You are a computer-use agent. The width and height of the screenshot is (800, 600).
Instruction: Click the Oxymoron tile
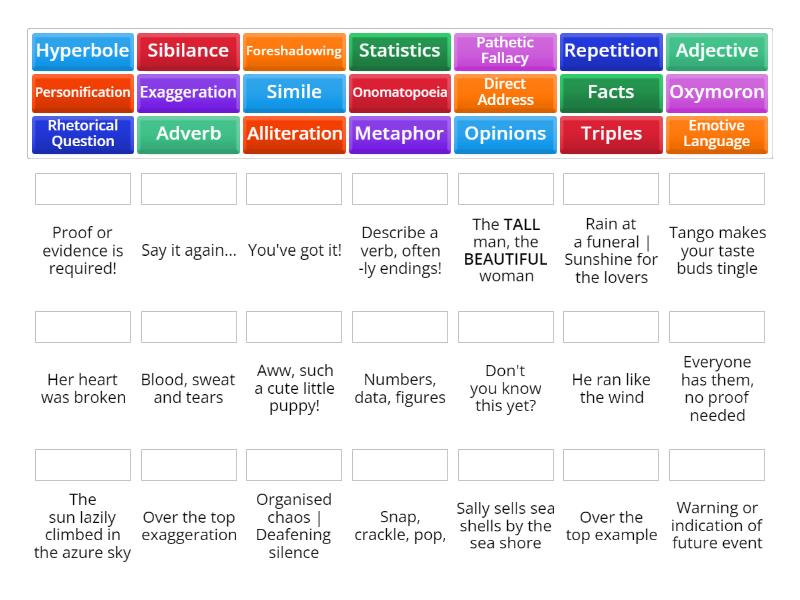tap(717, 92)
